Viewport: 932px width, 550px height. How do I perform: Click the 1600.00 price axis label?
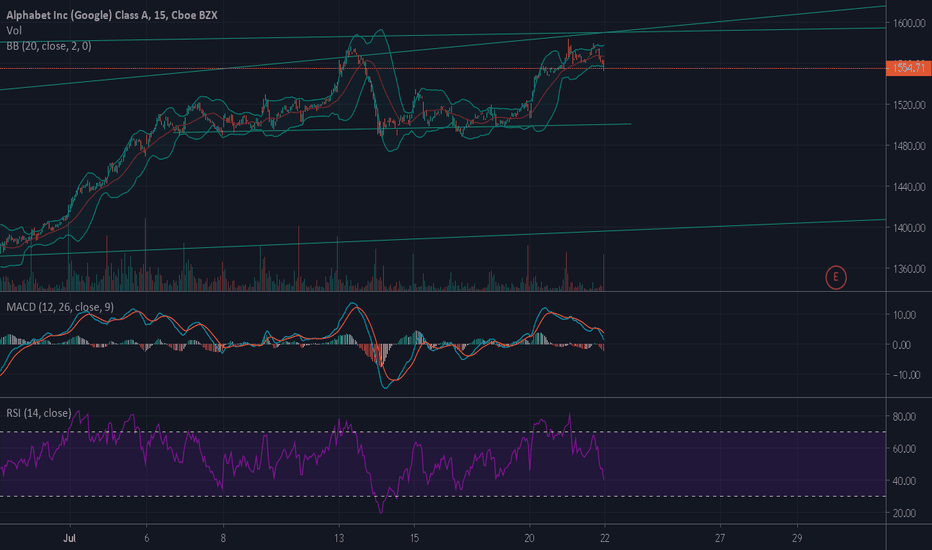tap(909, 23)
